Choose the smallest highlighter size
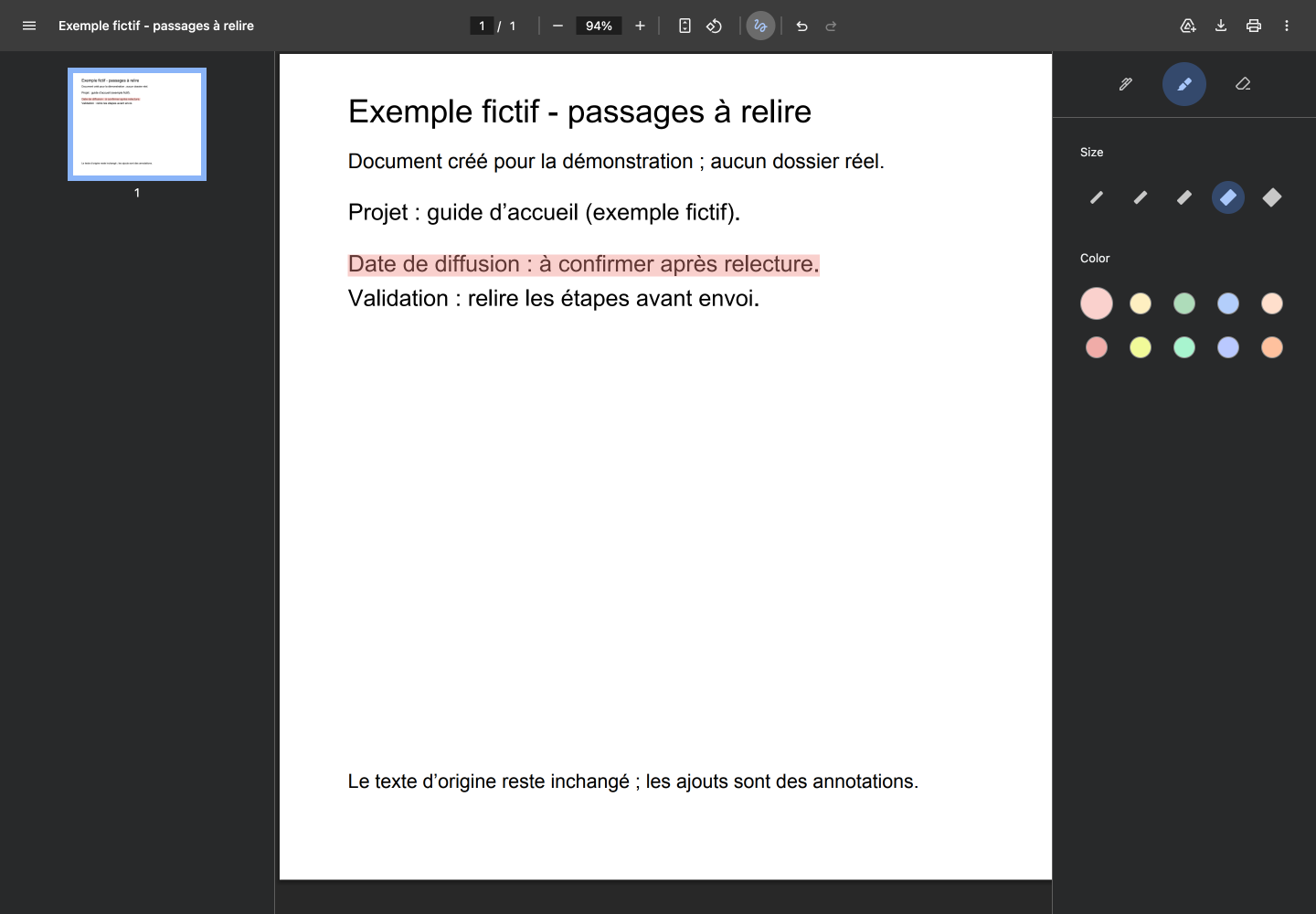 pos(1097,197)
